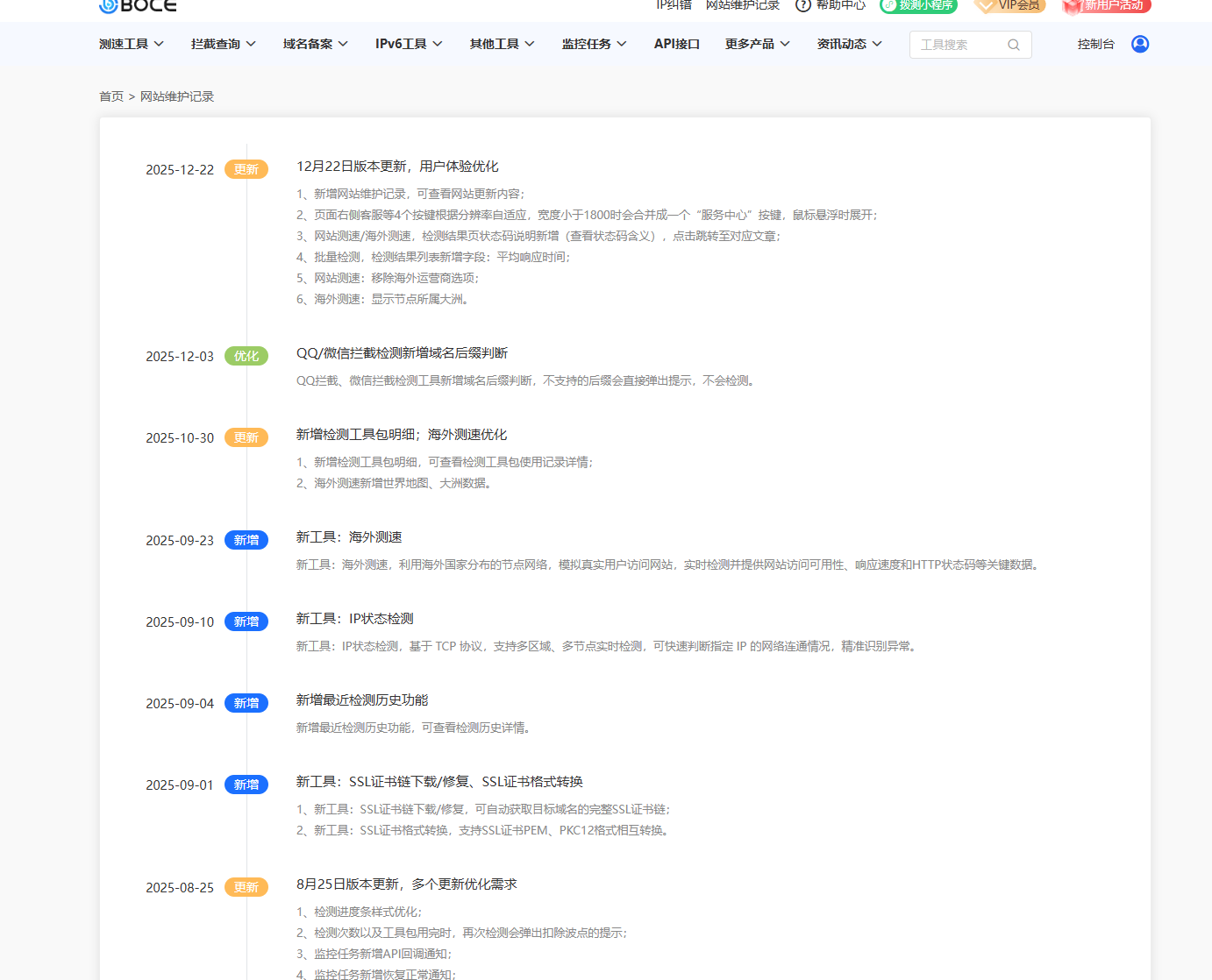1212x980 pixels.
Task: Open the VIP会员 badge
Action: tap(1010, 5)
